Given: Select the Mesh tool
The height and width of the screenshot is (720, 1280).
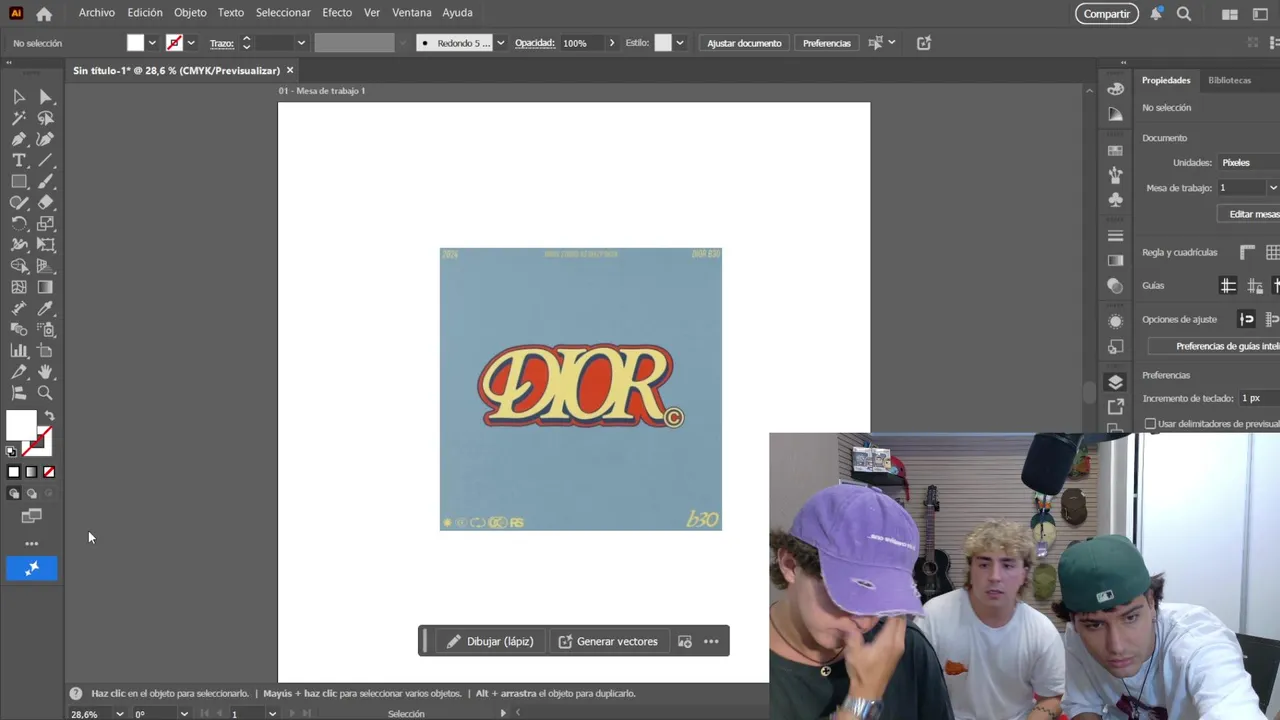Looking at the screenshot, I should (x=19, y=287).
